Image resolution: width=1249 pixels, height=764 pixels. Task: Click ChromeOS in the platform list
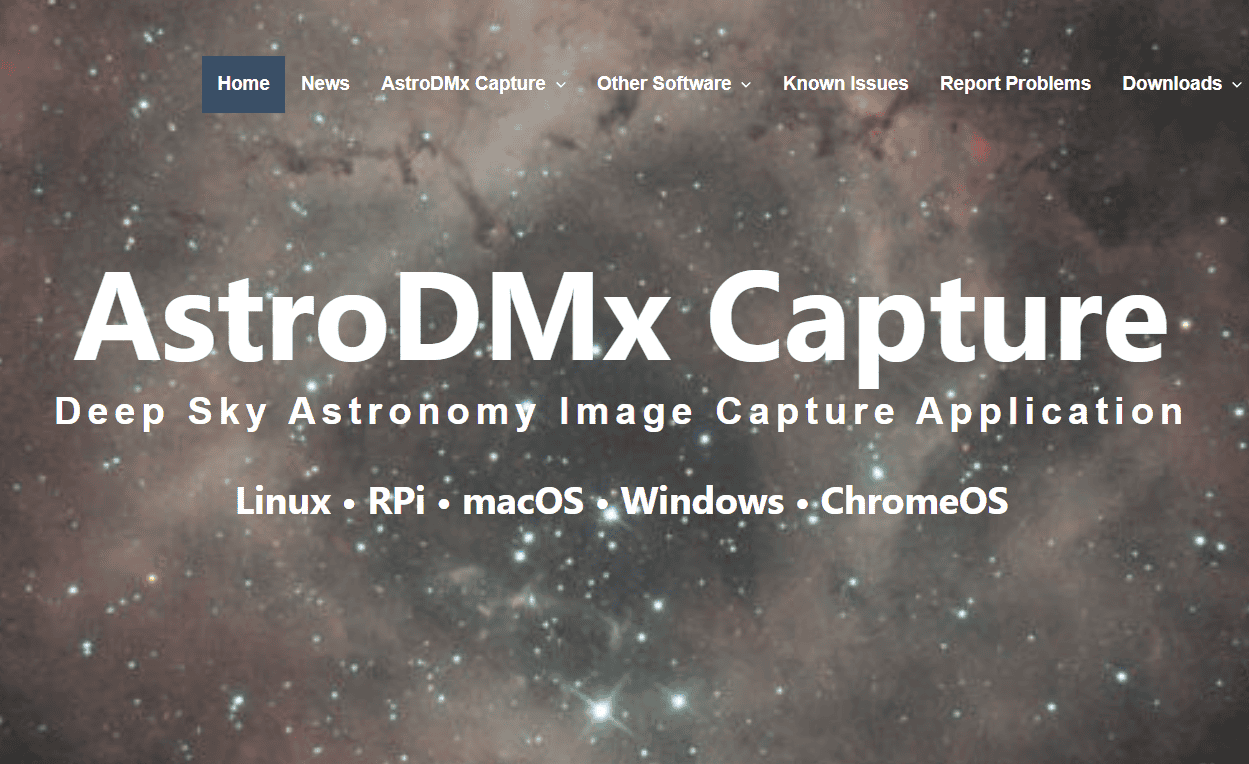(x=914, y=501)
